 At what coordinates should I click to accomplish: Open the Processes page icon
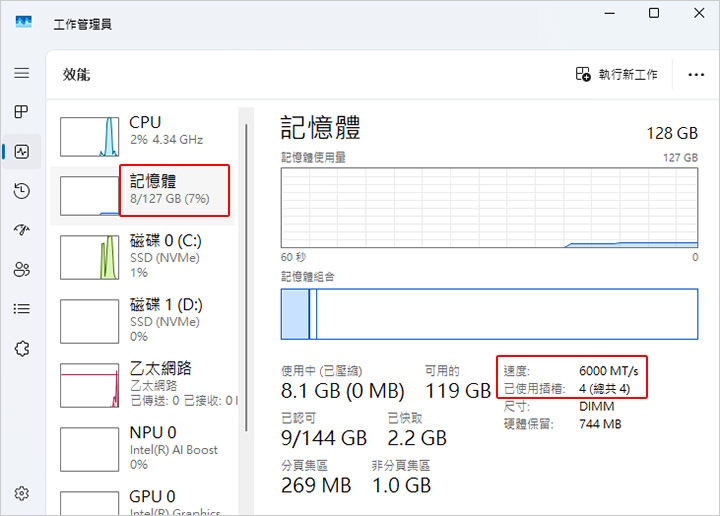pyautogui.click(x=22, y=112)
